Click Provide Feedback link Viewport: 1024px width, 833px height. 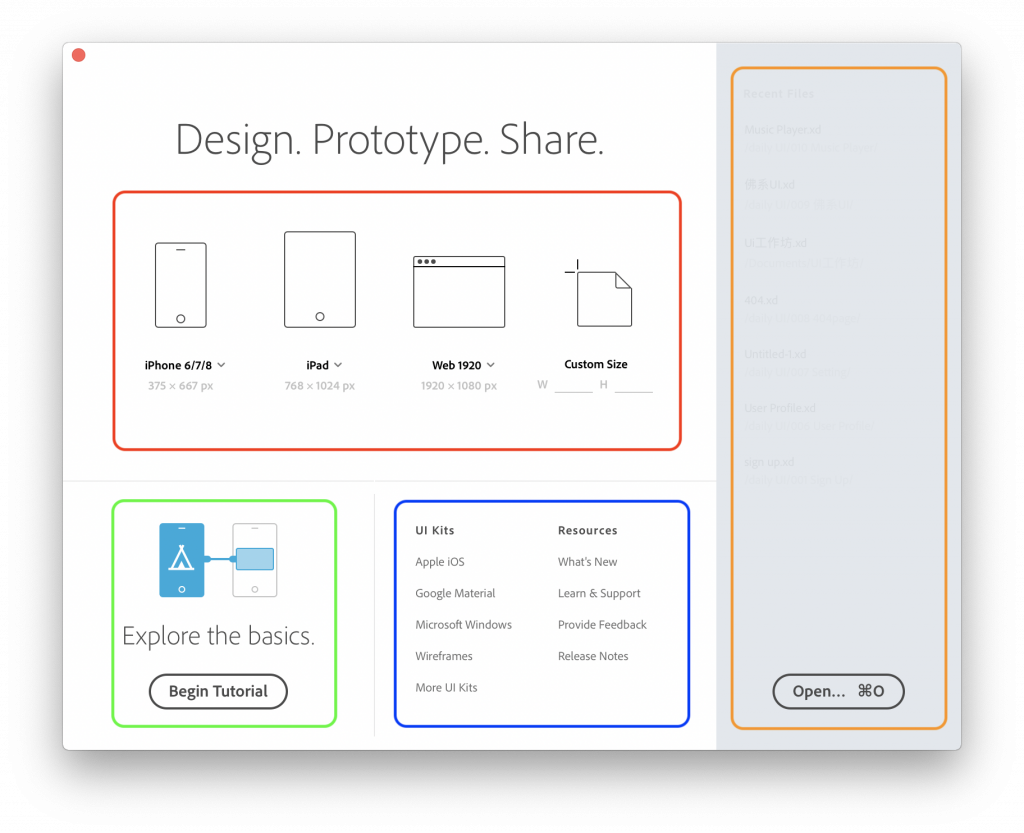[602, 625]
